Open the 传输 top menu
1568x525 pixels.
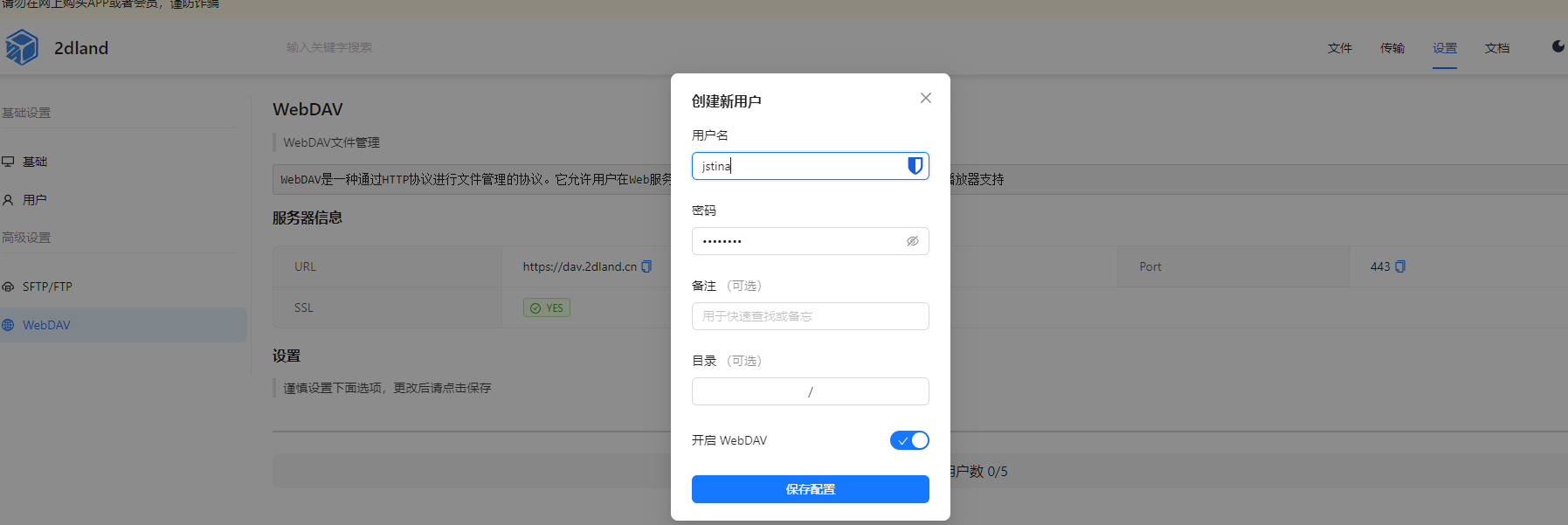tap(1392, 48)
